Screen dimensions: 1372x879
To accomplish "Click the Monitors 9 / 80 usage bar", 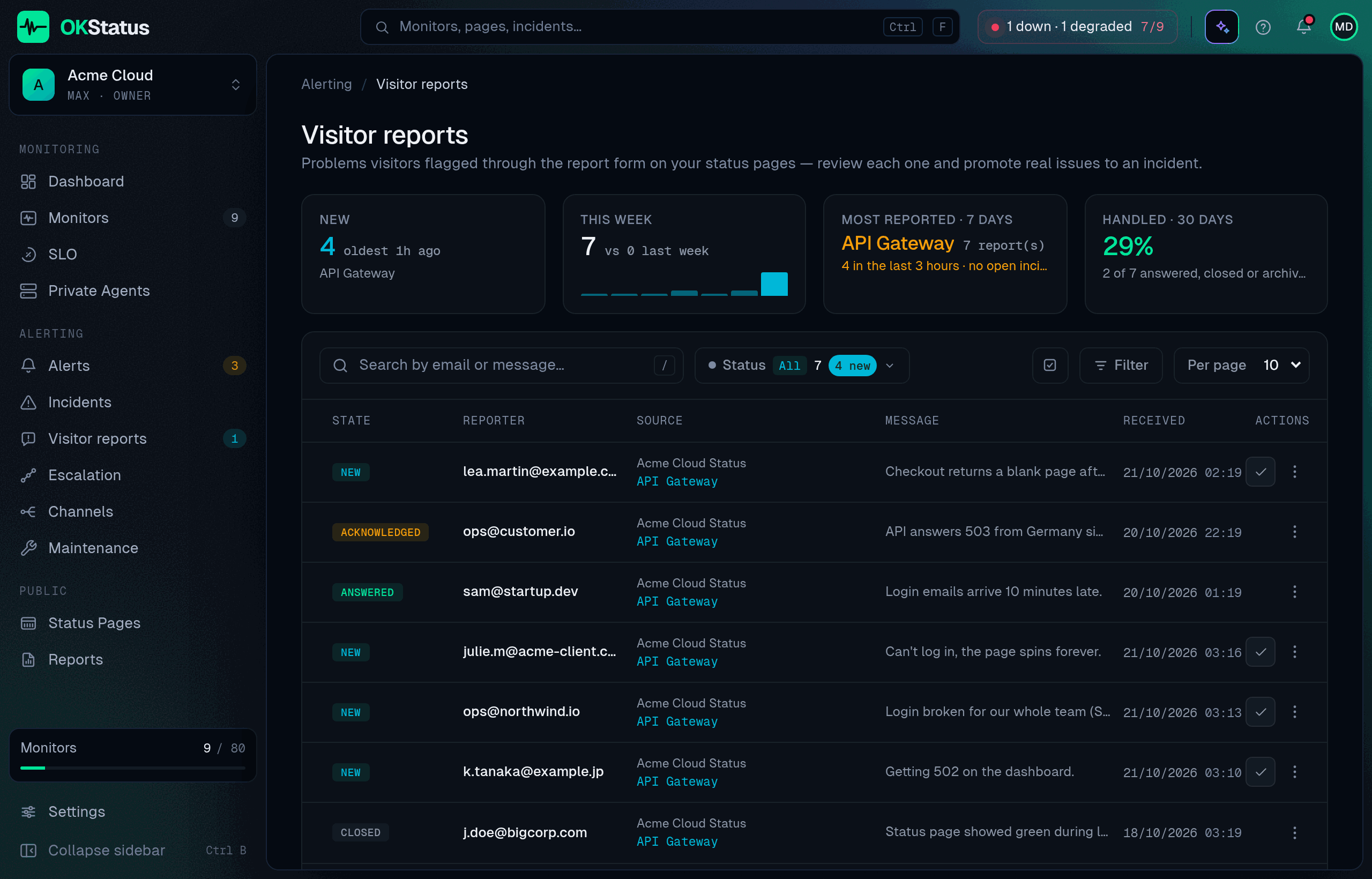I will [133, 755].
